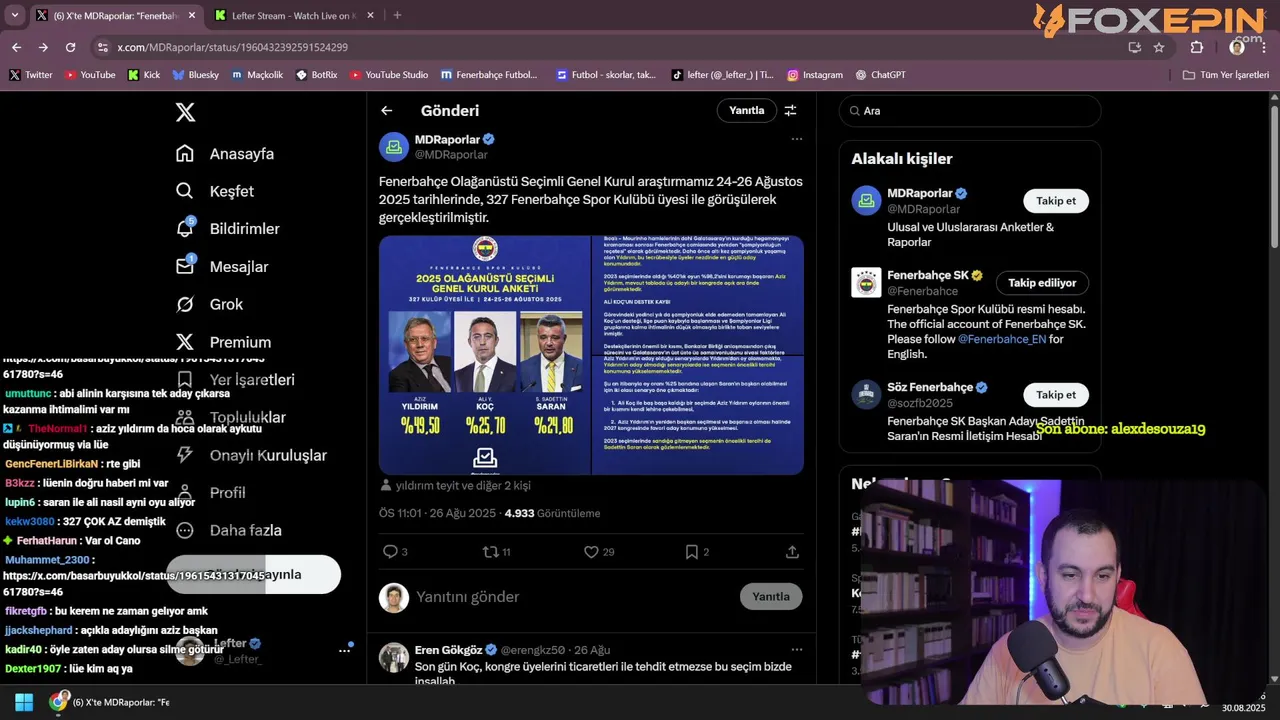Click the gray Yanıtla submit button
The height and width of the screenshot is (720, 1280).
click(771, 597)
